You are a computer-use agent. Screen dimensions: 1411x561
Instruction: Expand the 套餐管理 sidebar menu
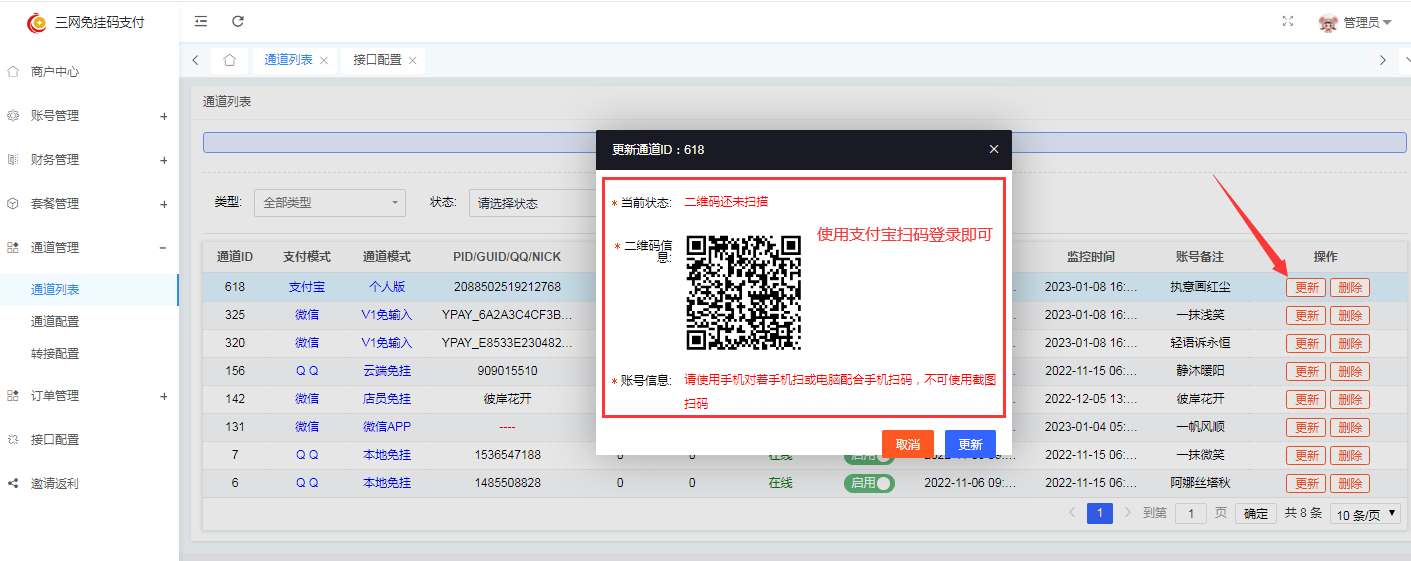pyautogui.click(x=90, y=204)
